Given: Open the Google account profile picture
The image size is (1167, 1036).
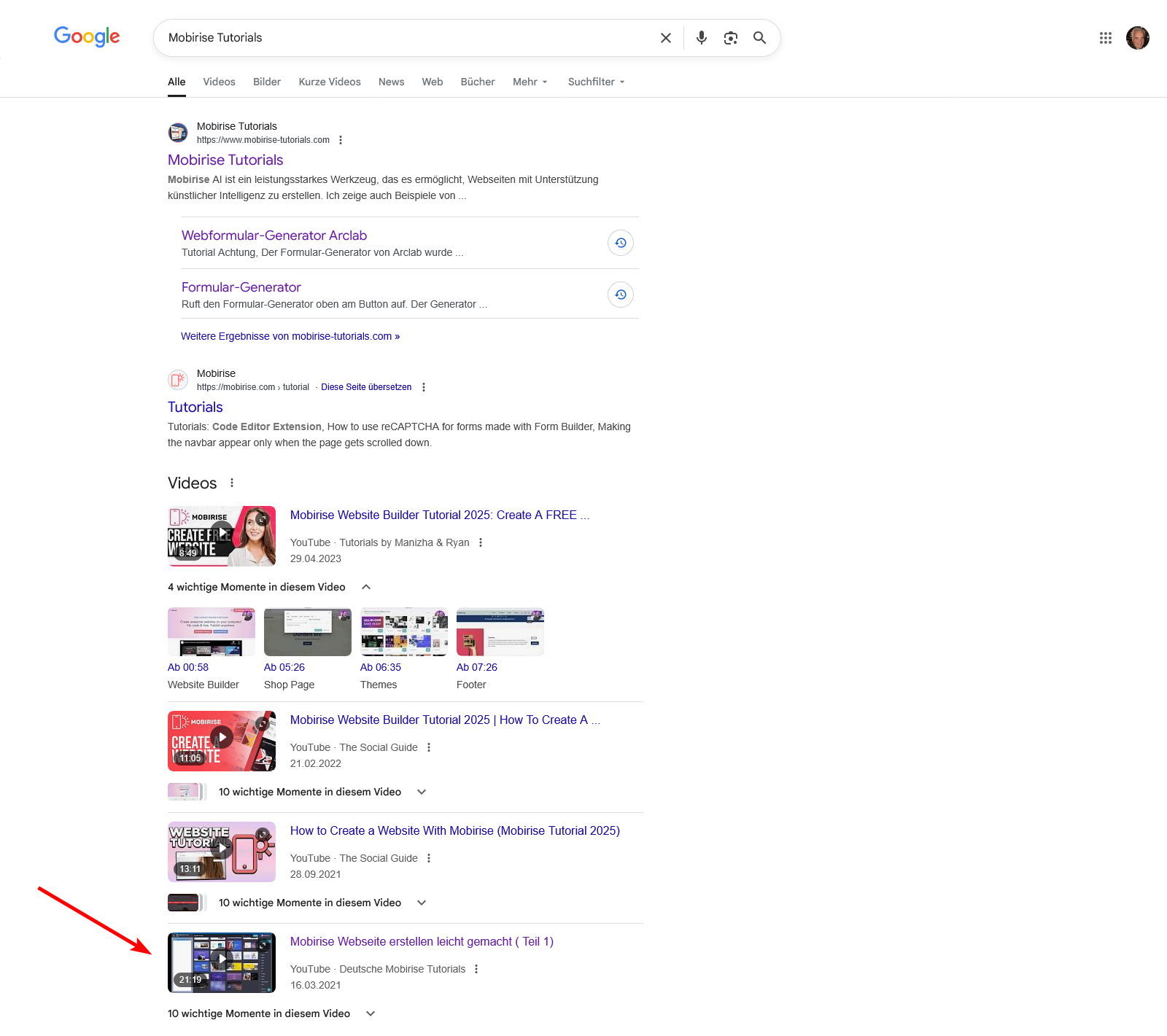Looking at the screenshot, I should (1137, 38).
